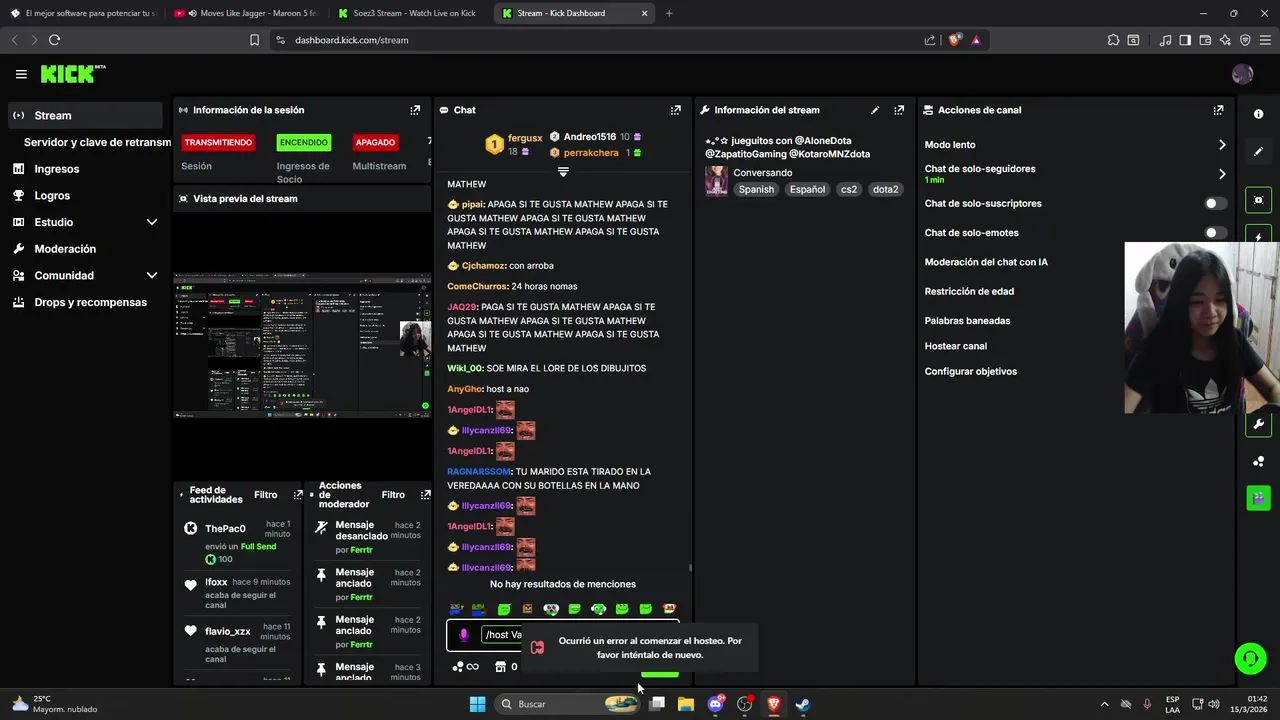
Task: Insert the first emote in the chat emote row
Action: tap(456, 609)
